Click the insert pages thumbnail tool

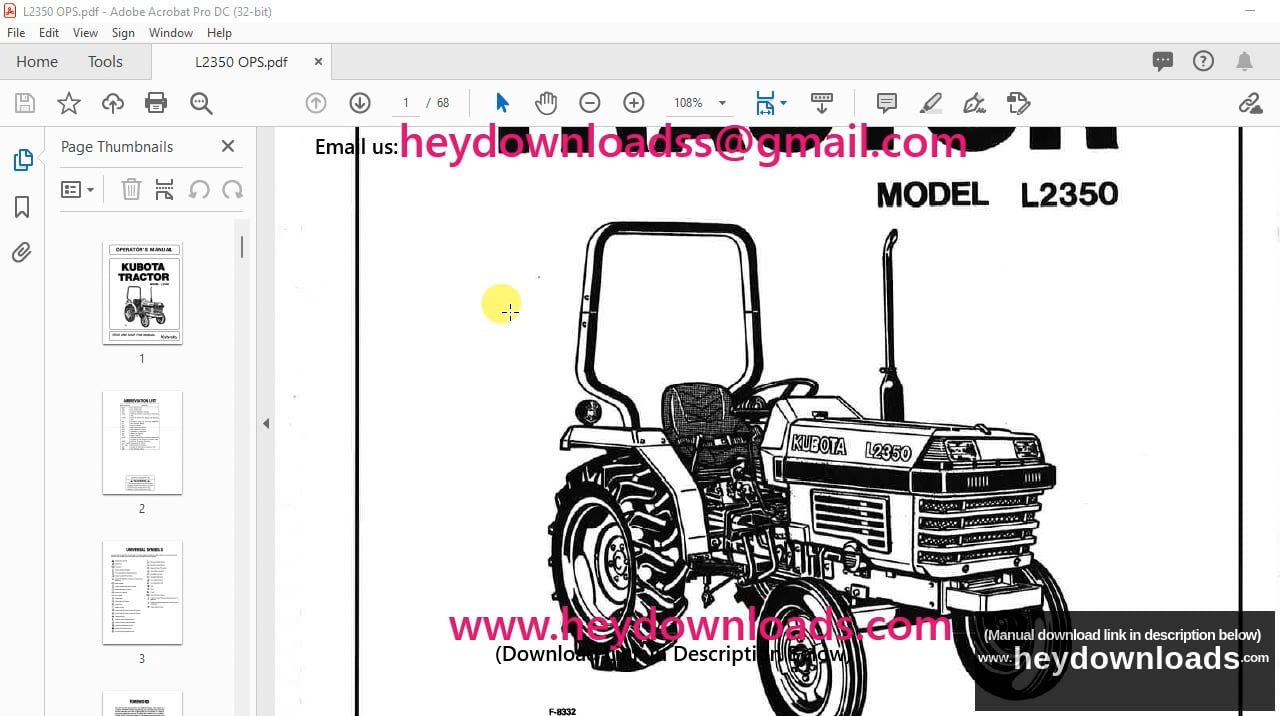click(x=165, y=190)
